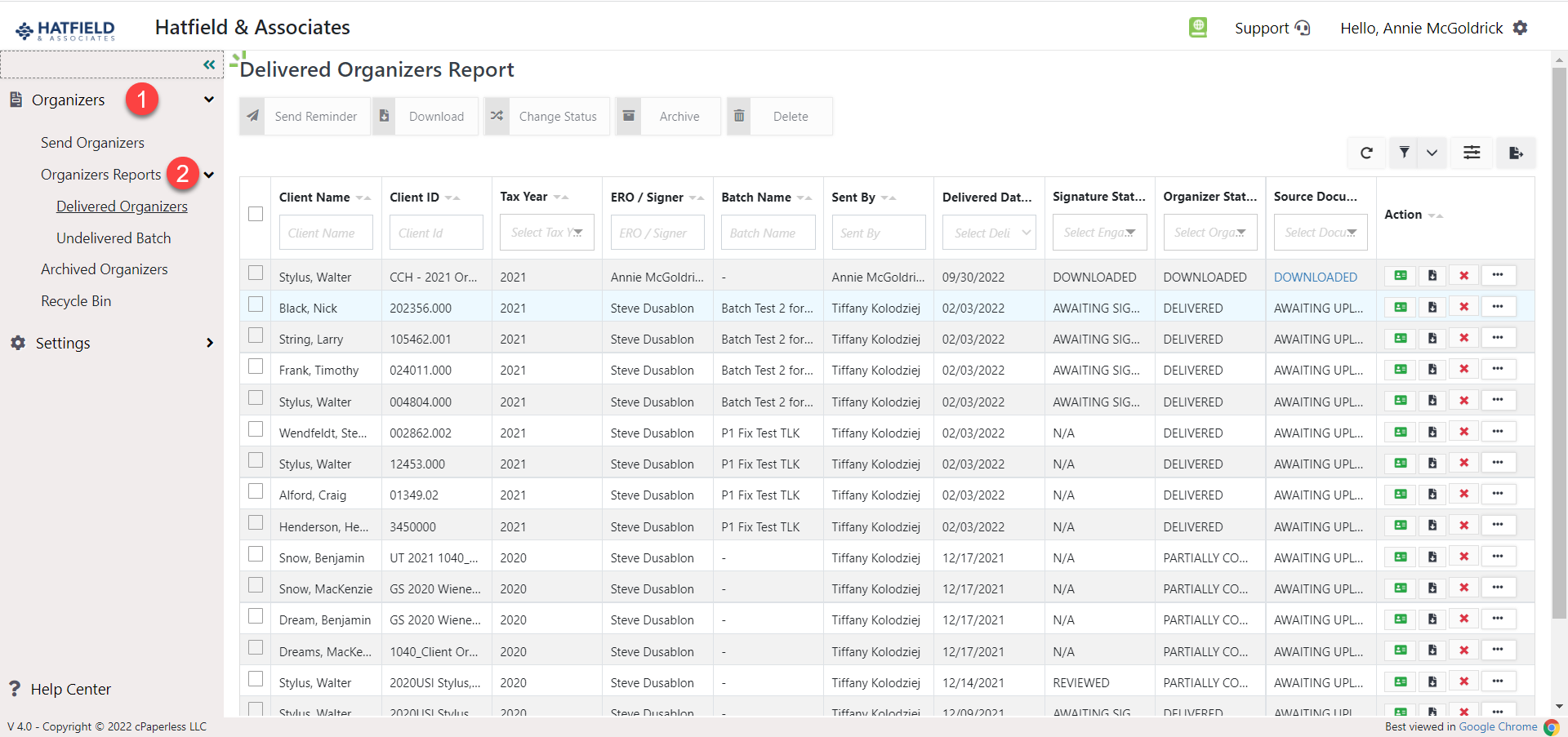Select the header checkbox to select all rows

[x=256, y=214]
